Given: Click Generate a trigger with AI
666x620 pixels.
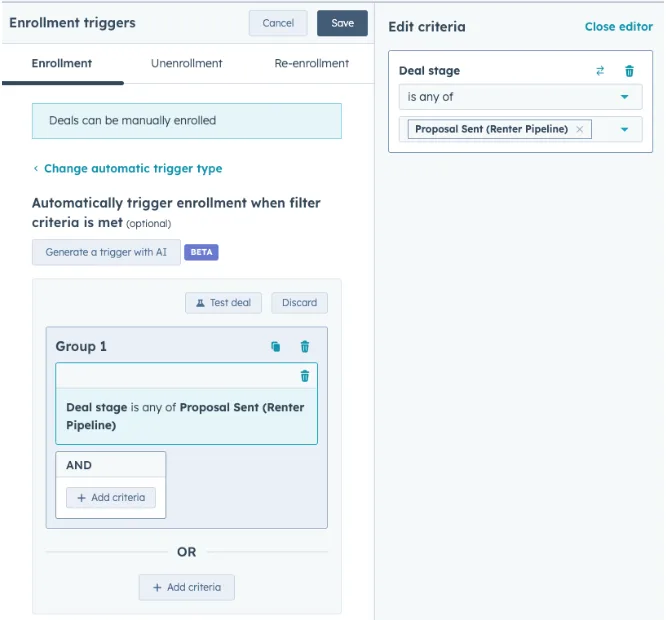Looking at the screenshot, I should pos(106,252).
